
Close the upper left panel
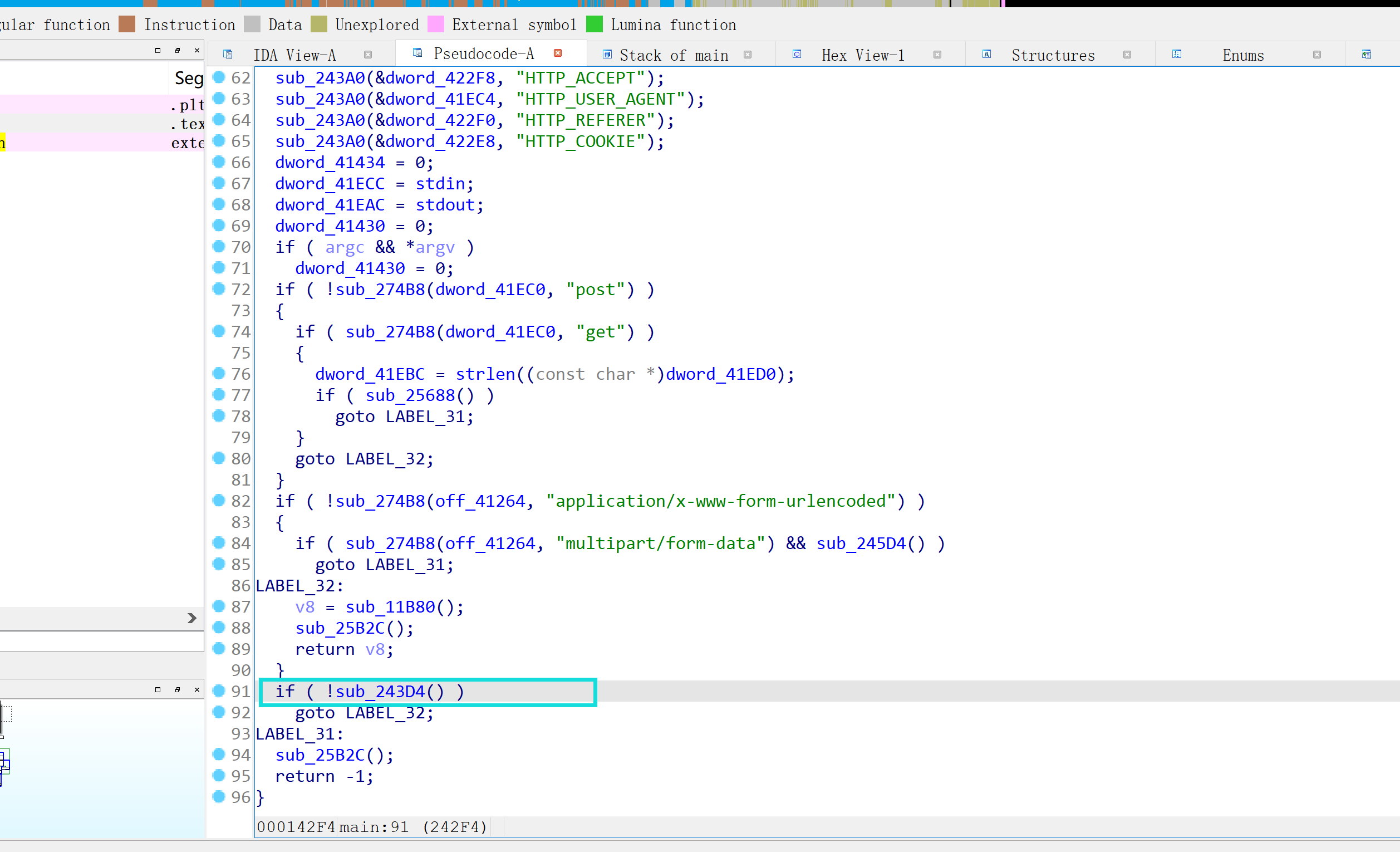click(x=197, y=50)
